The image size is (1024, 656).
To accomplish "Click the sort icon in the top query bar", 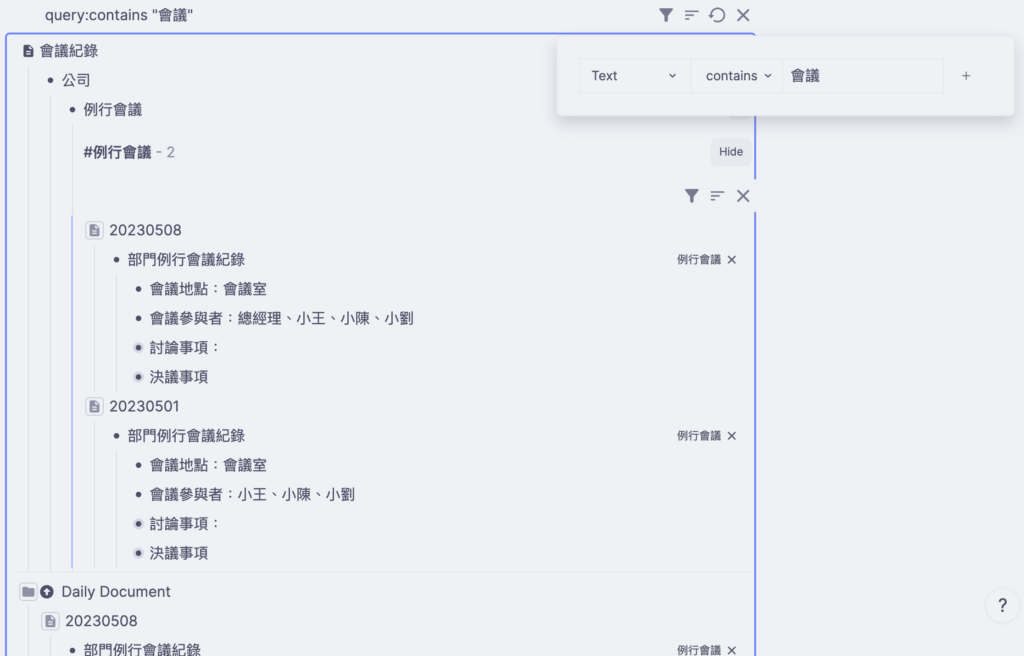I will coord(691,15).
